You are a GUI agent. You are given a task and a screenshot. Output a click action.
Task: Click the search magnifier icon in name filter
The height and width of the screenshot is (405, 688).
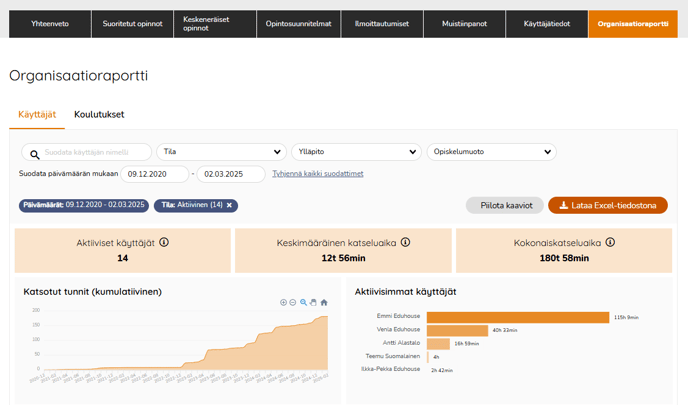pyautogui.click(x=35, y=154)
